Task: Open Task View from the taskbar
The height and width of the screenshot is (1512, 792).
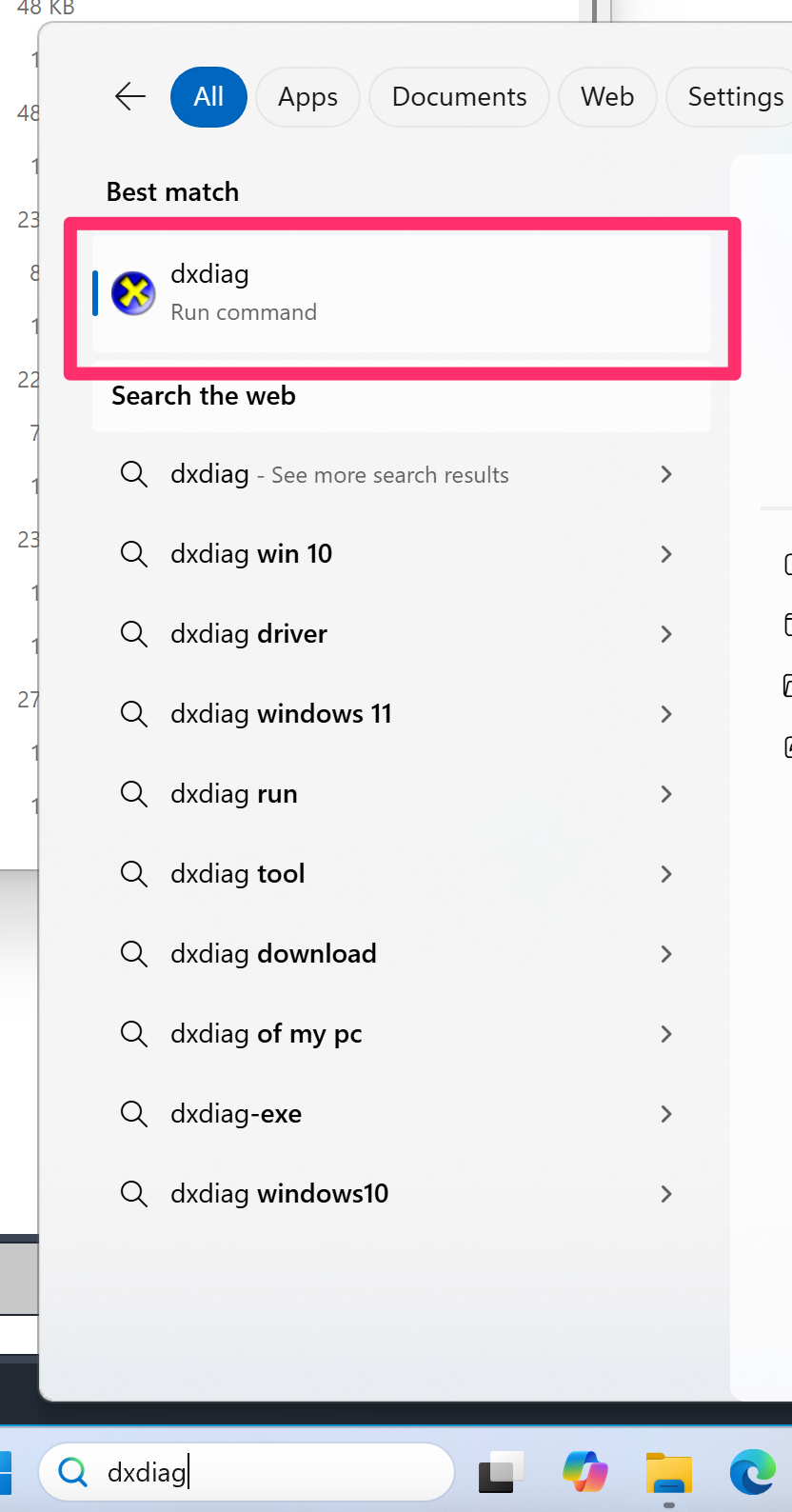Action: (502, 1472)
